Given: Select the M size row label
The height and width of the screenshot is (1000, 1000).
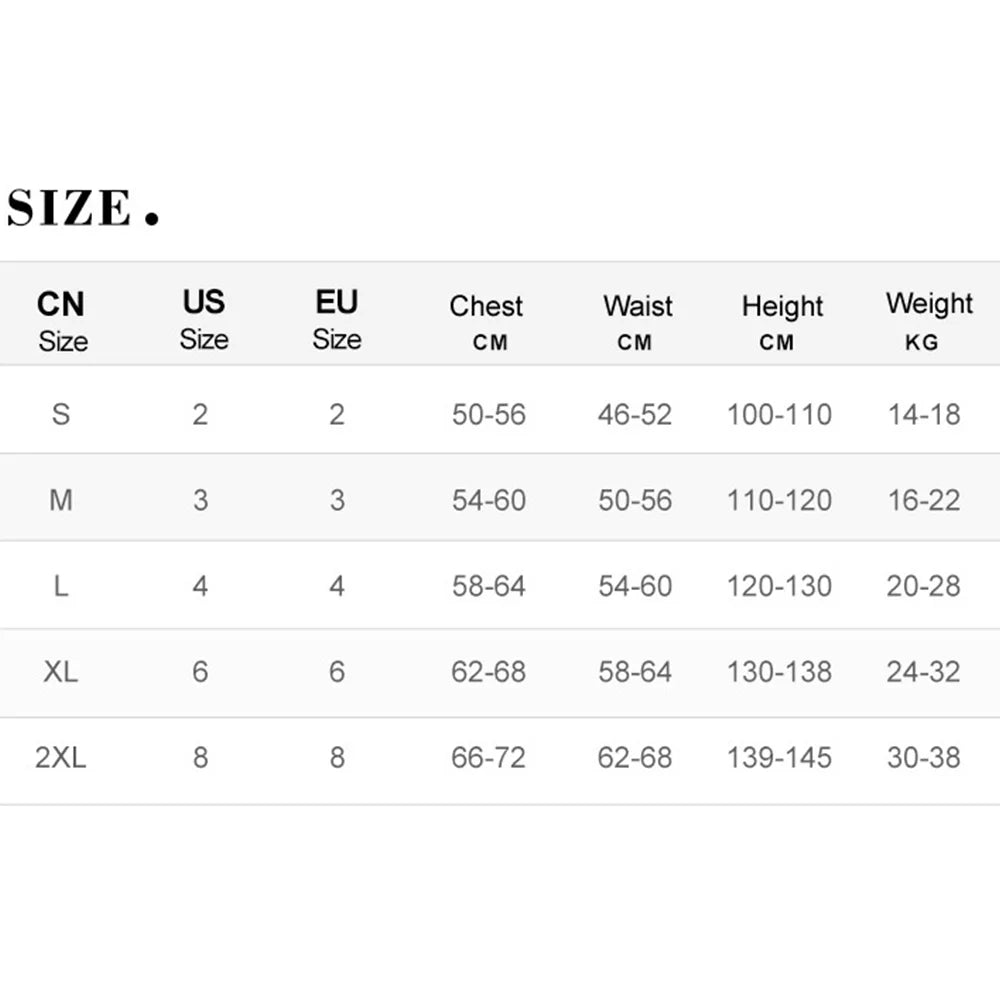Looking at the screenshot, I should click(x=61, y=500).
